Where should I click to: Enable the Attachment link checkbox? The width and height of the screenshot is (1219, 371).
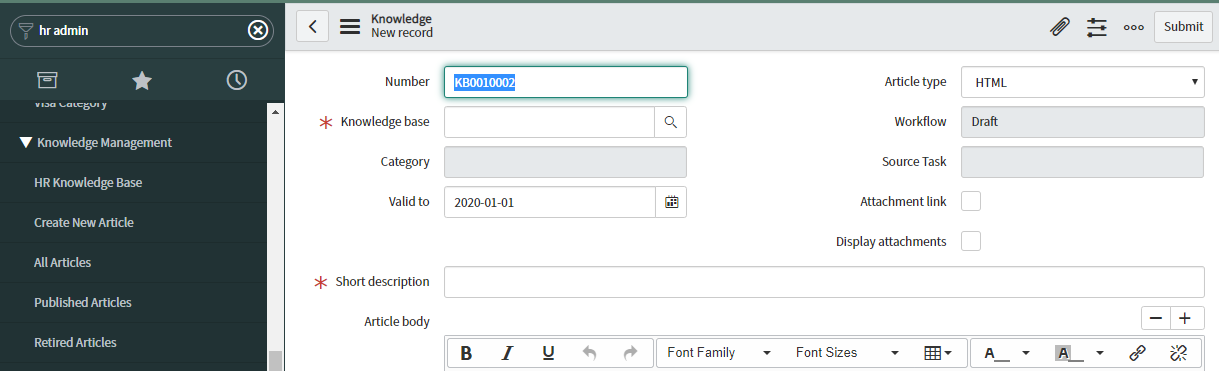click(x=971, y=201)
